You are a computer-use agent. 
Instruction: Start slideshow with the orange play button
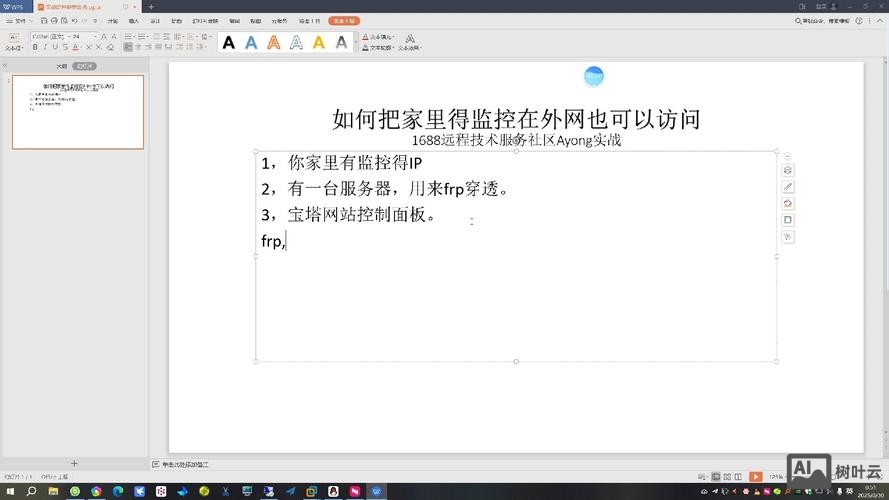[x=755, y=477]
